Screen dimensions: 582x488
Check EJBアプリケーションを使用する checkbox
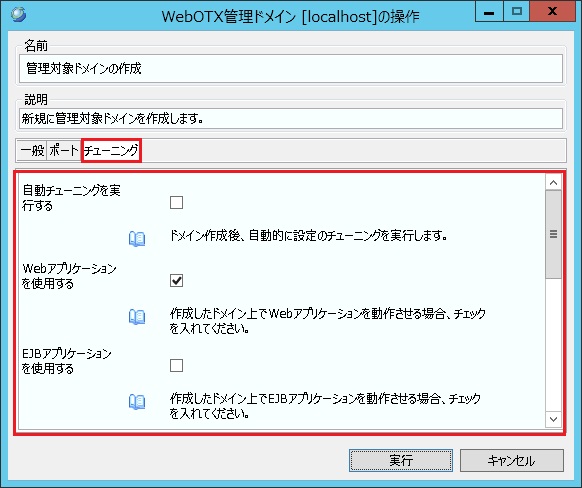pos(176,366)
